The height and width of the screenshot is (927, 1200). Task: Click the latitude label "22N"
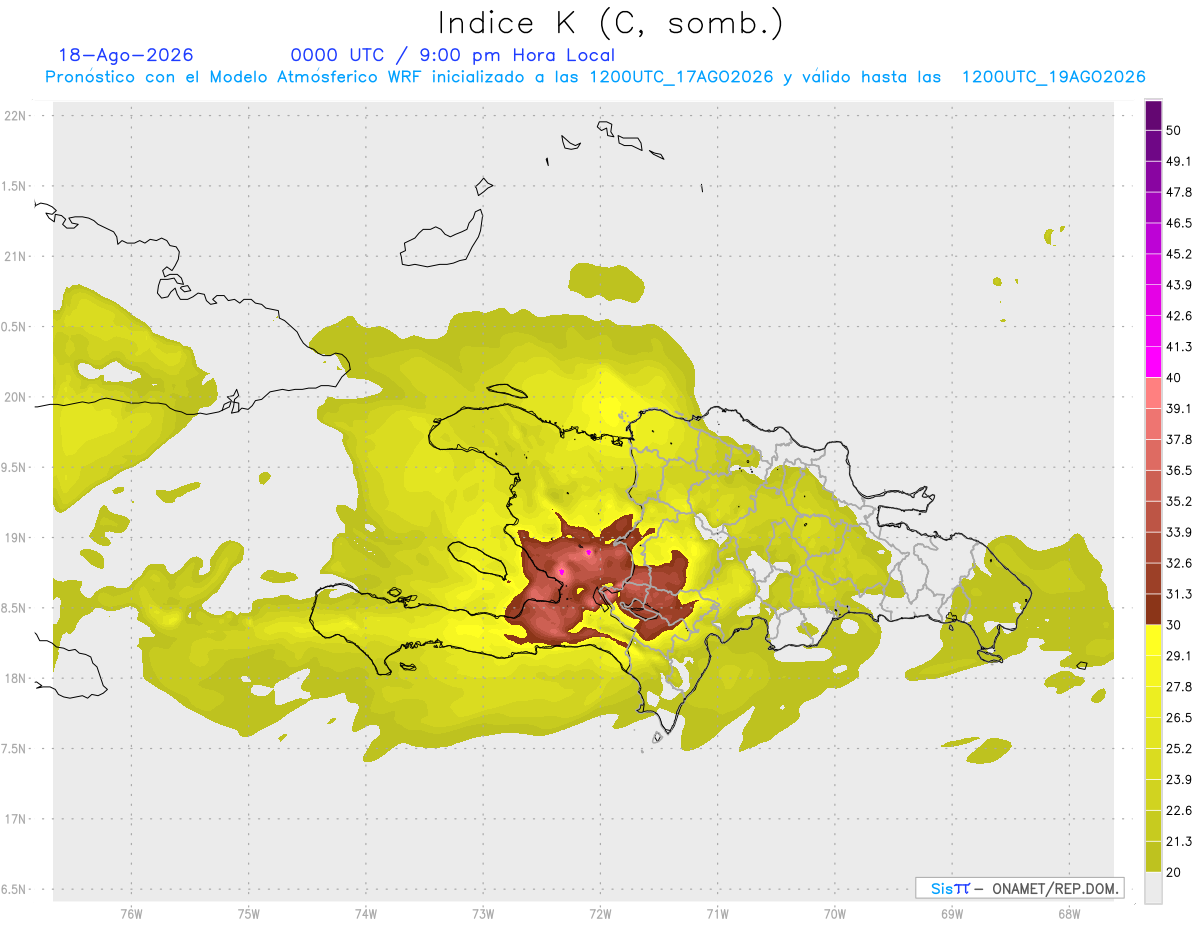(15, 116)
